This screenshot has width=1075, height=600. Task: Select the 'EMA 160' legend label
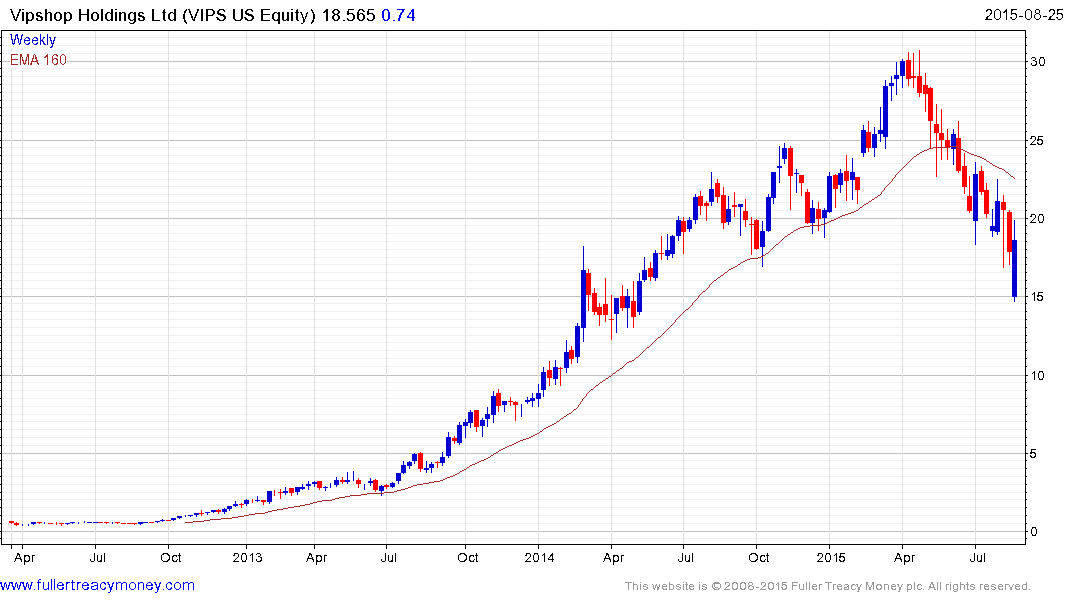[x=38, y=60]
